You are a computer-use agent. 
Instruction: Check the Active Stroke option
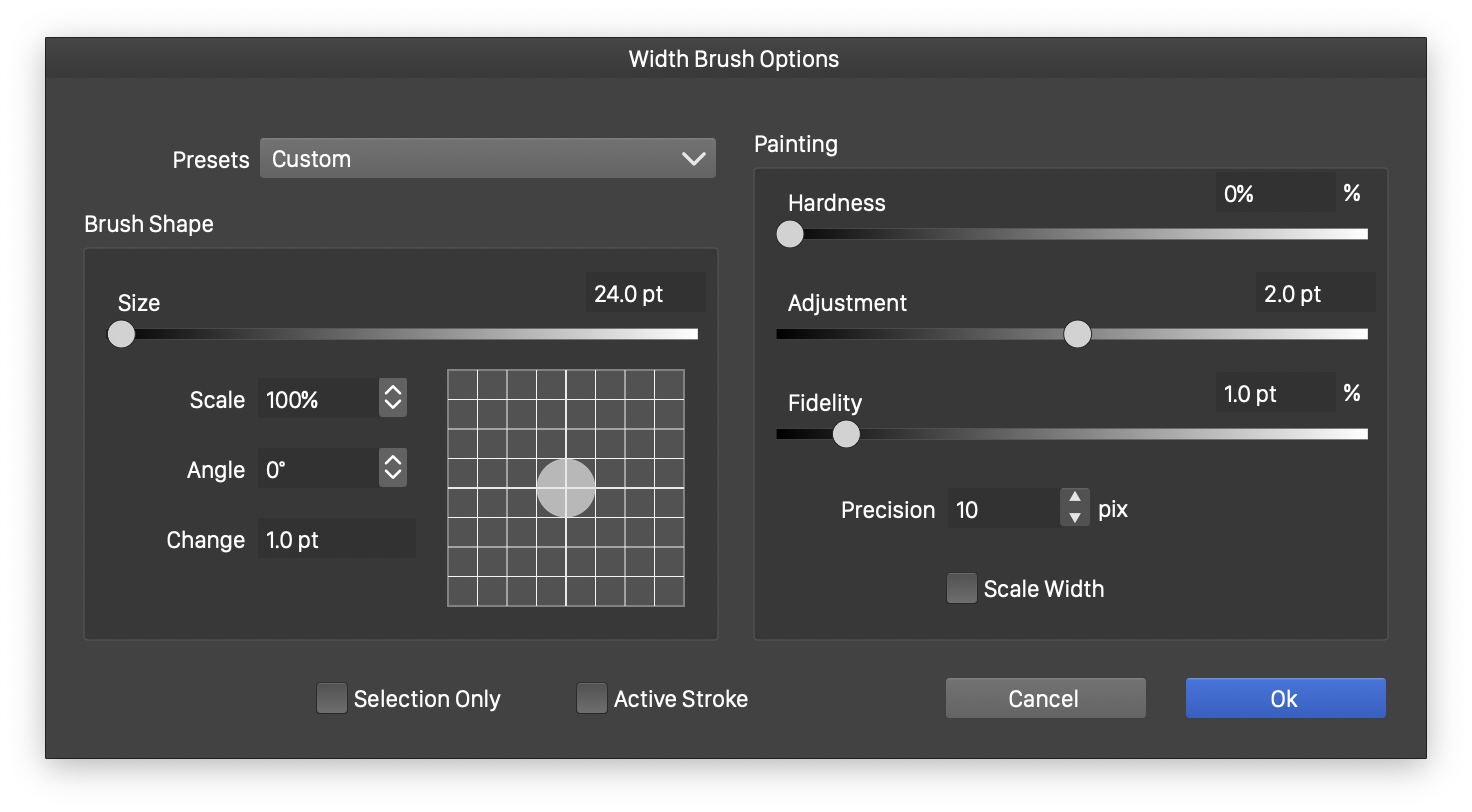pyautogui.click(x=592, y=699)
